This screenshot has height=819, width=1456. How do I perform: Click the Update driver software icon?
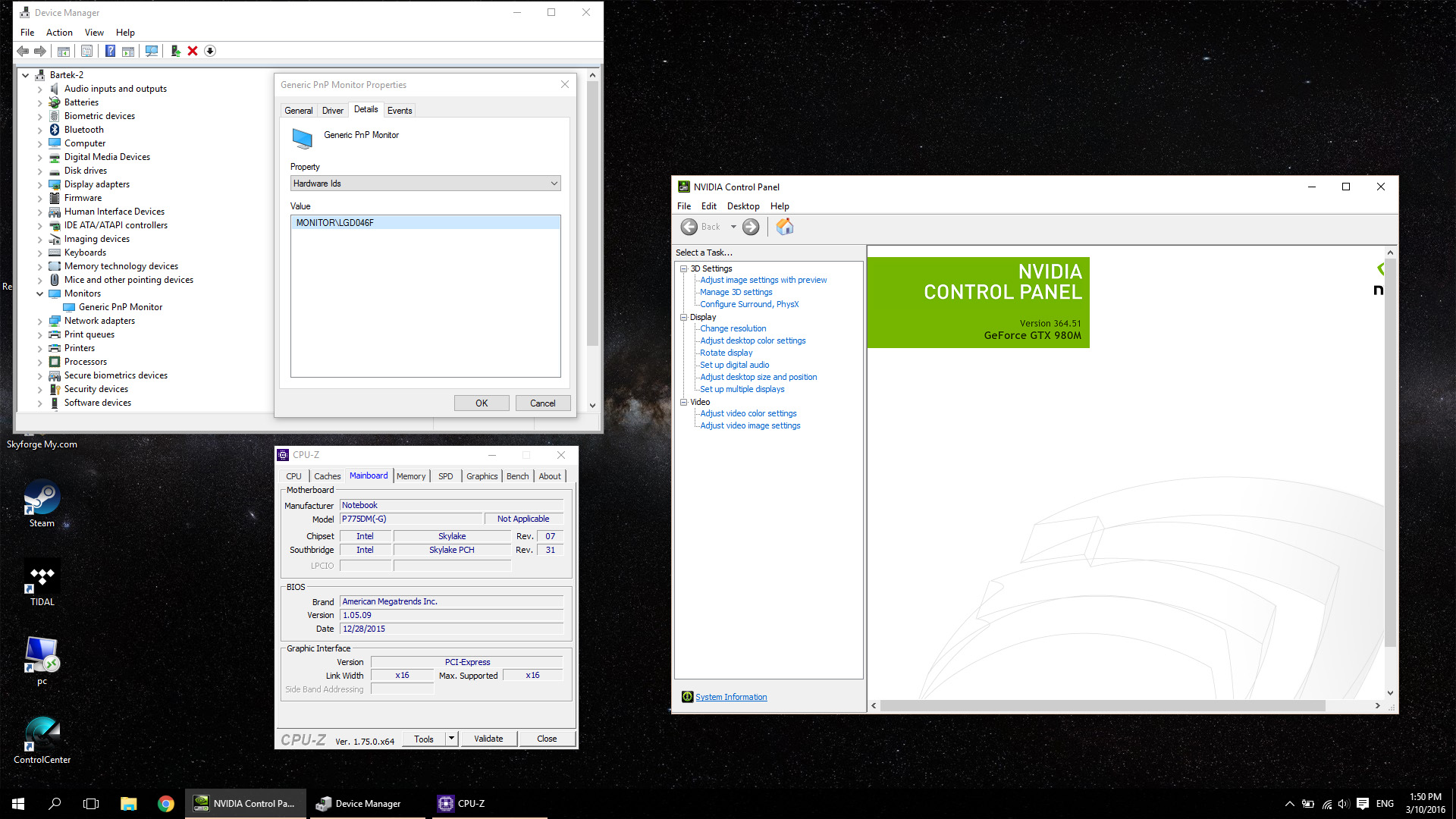tap(175, 51)
